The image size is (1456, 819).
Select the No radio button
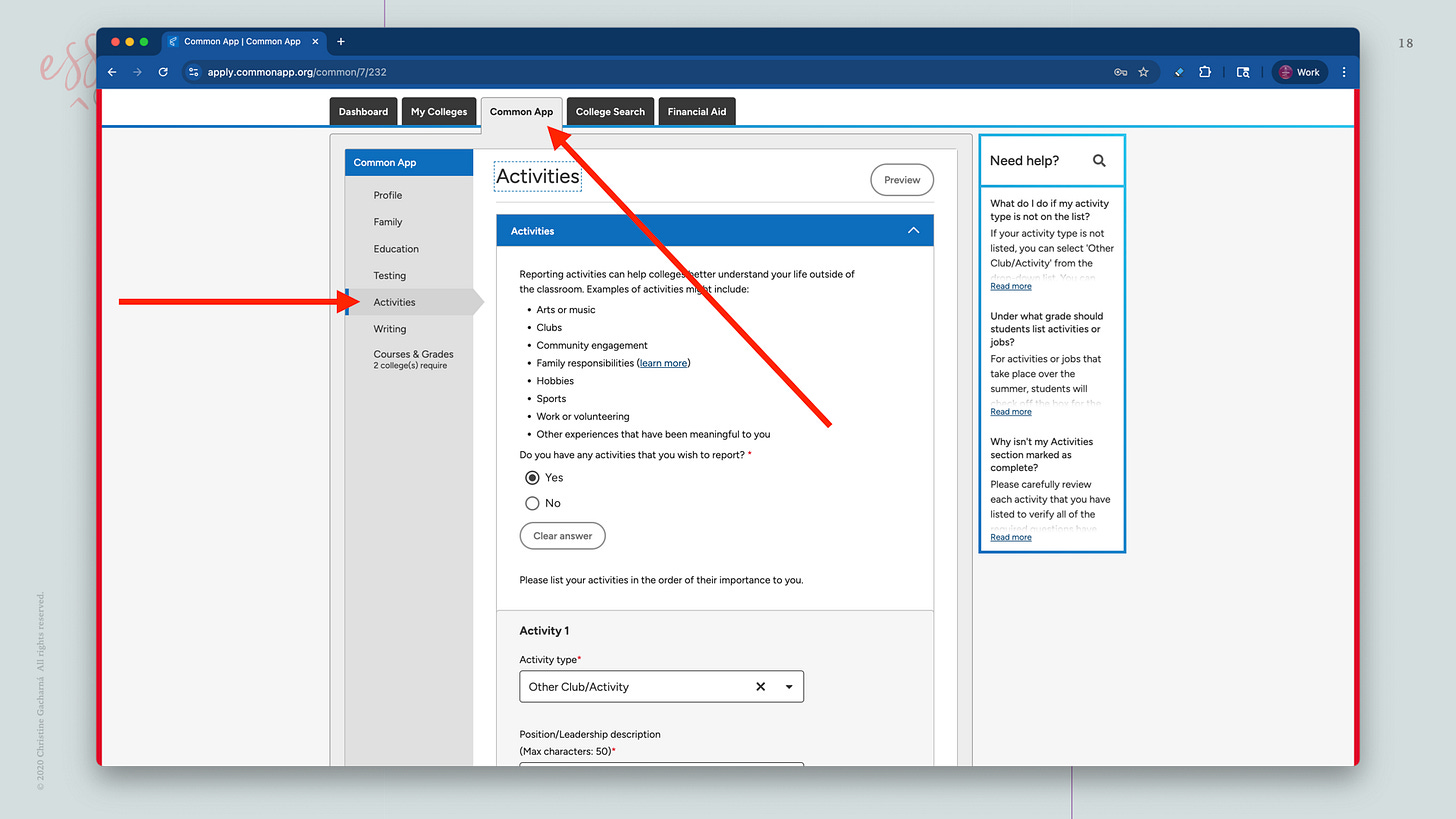(532, 503)
